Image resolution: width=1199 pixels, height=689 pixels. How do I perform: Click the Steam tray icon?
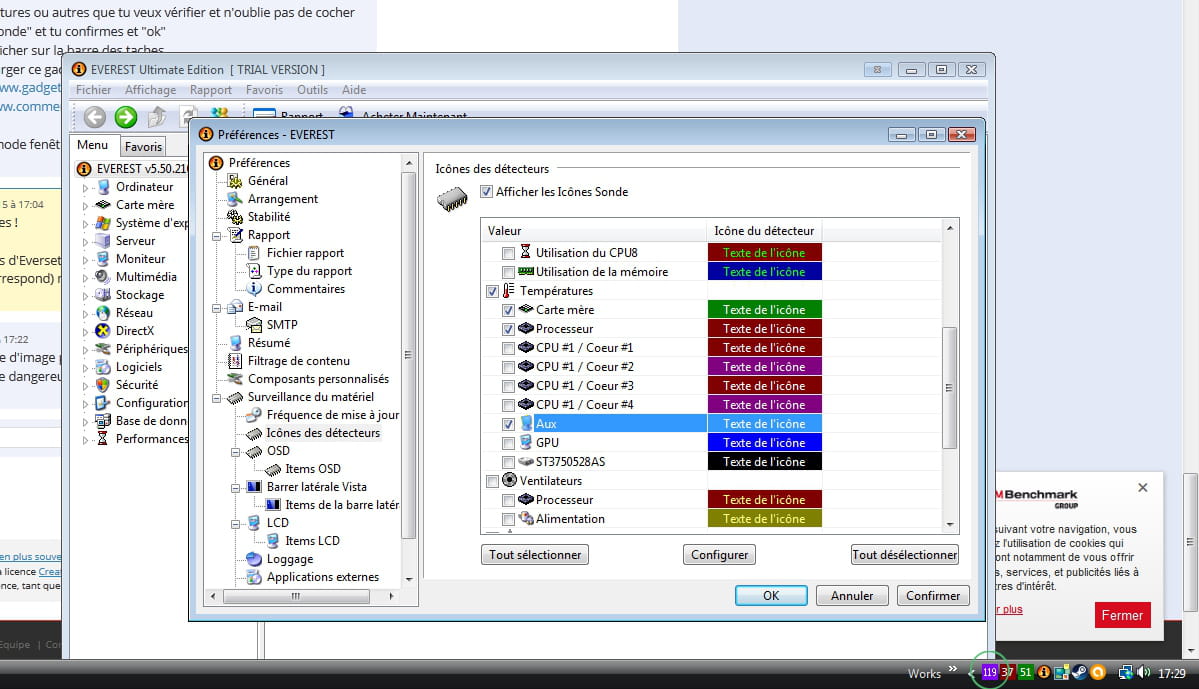[1080, 673]
